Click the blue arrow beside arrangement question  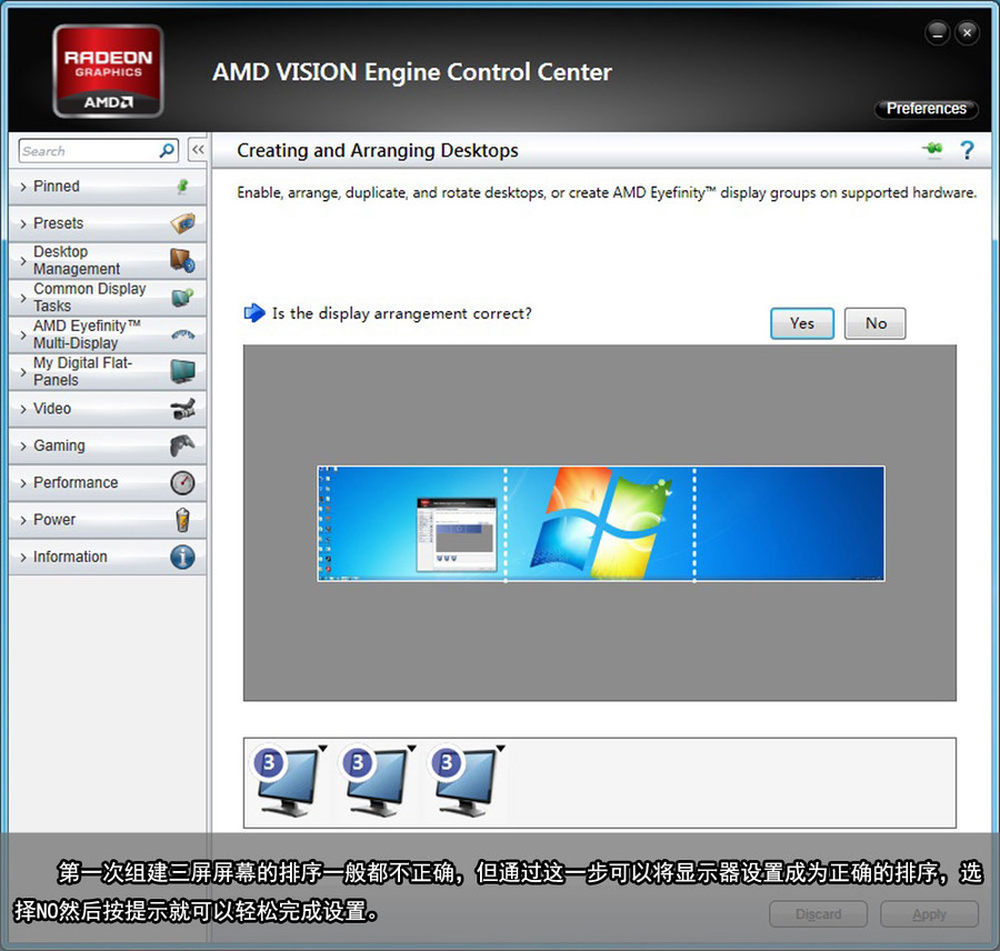tap(254, 313)
